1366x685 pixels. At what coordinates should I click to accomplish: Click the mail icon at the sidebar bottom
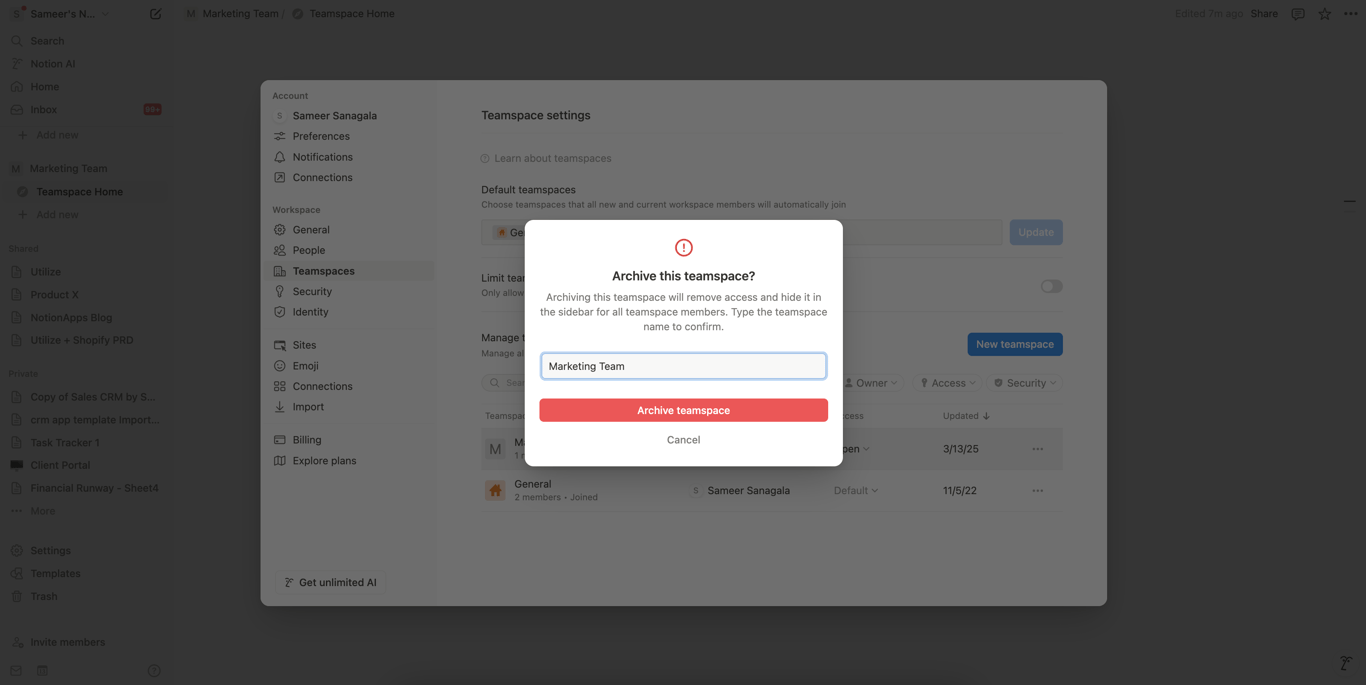[x=16, y=671]
